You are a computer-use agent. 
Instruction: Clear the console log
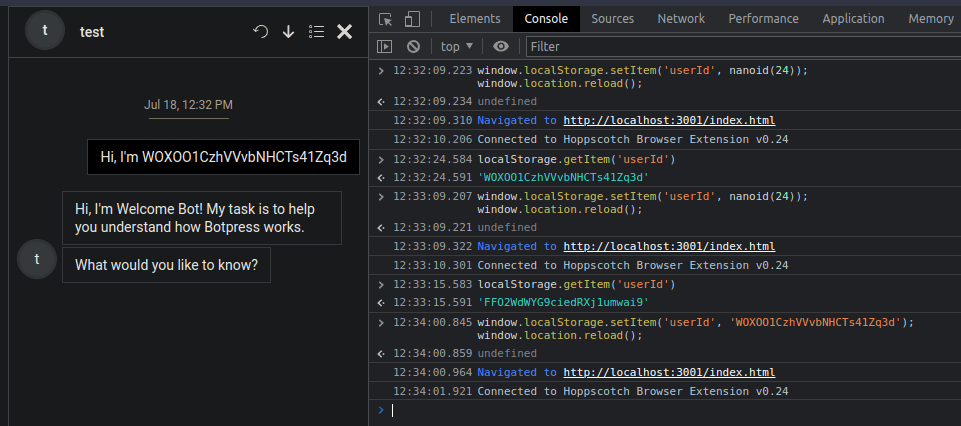tap(413, 46)
